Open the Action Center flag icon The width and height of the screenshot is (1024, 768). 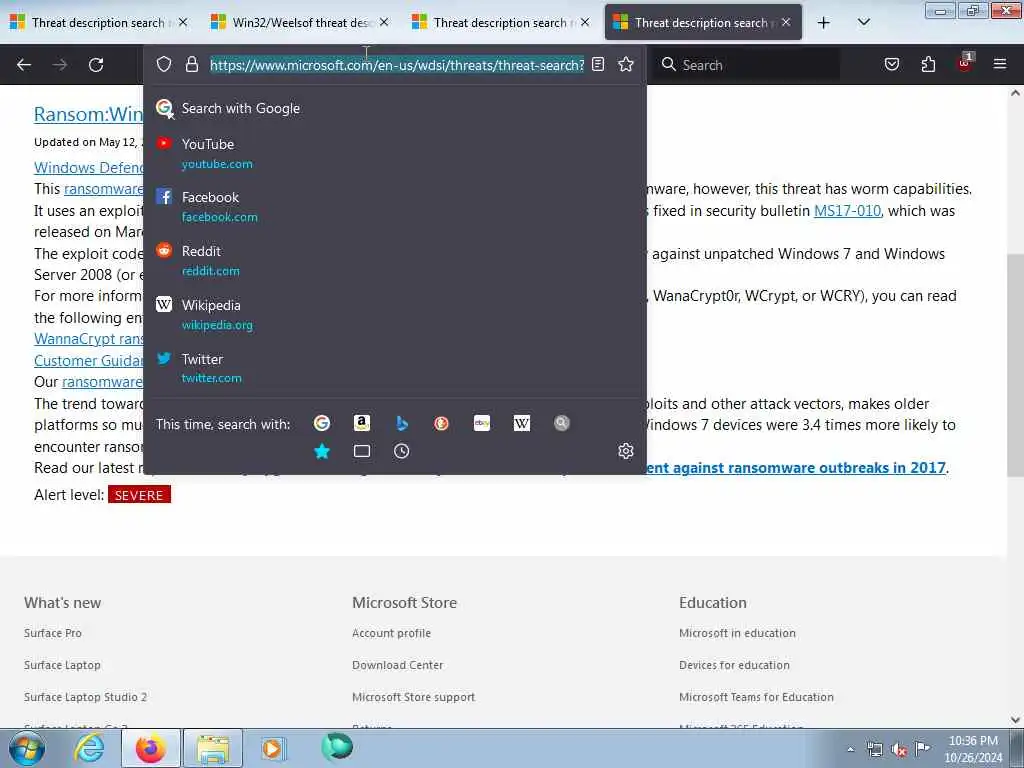(922, 749)
